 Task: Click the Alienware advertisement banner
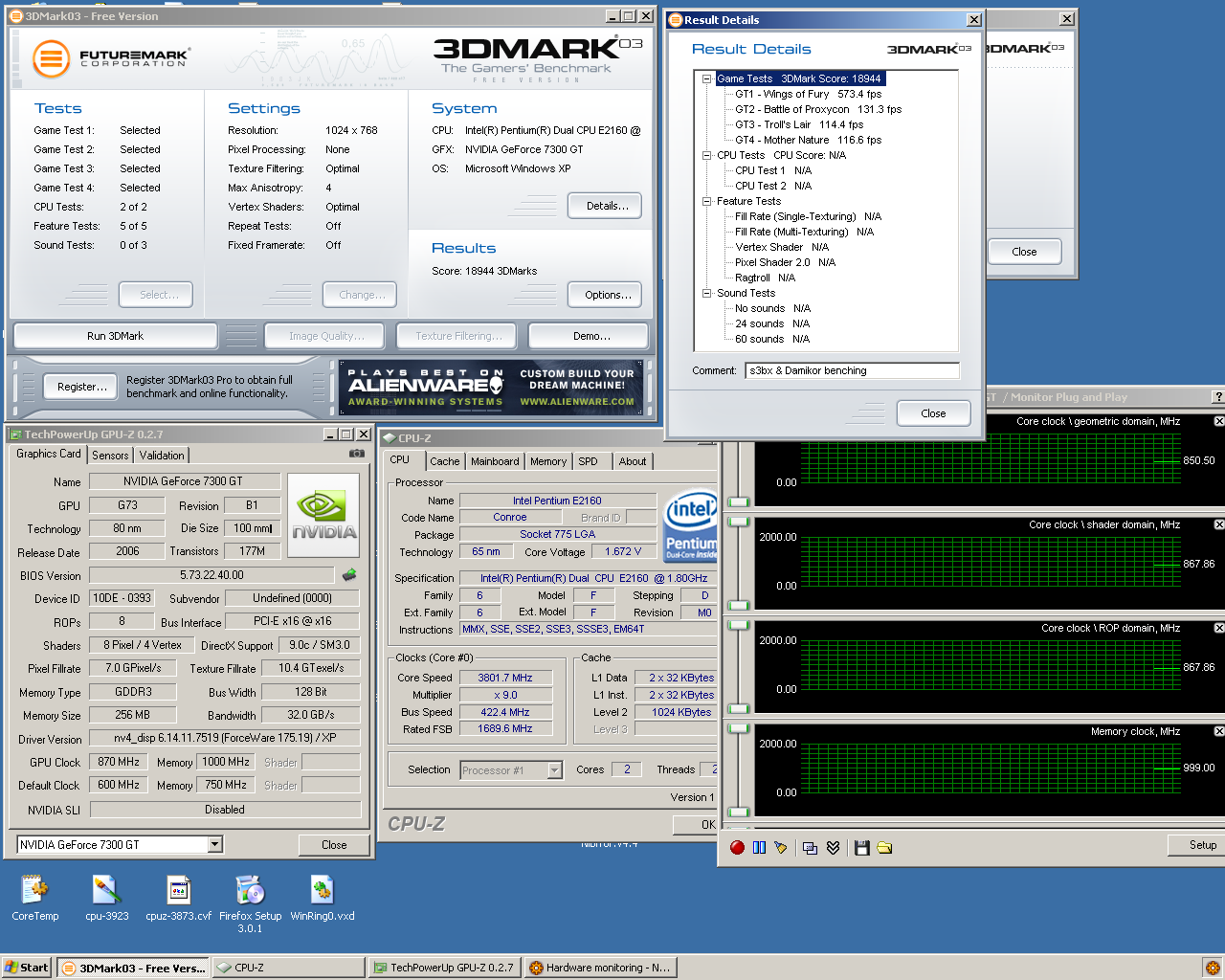tap(491, 387)
